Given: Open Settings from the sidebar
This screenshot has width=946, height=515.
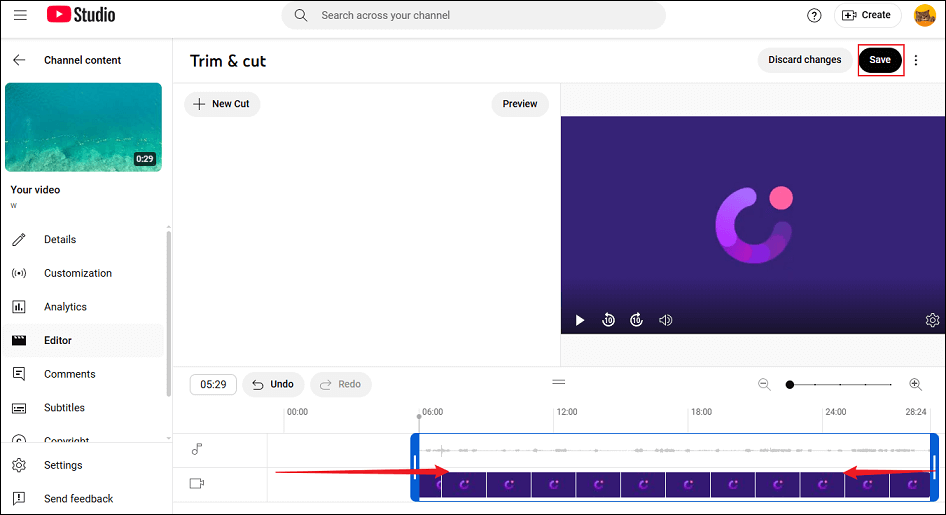Looking at the screenshot, I should (84, 465).
